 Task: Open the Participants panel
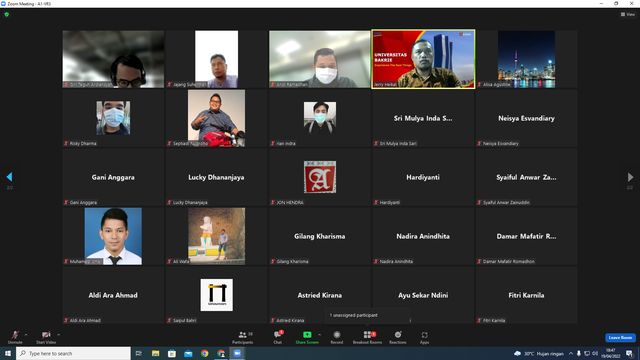(x=242, y=337)
